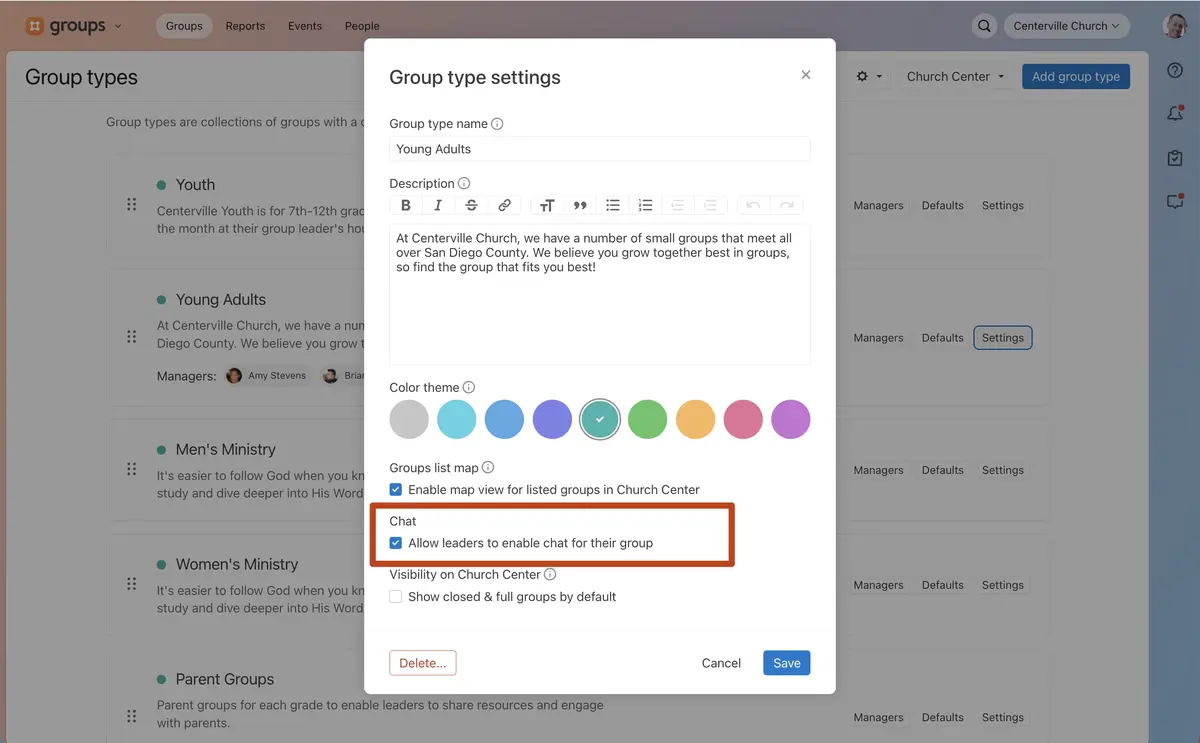Click manager Amy Stevens under Young Adults

[x=267, y=376]
